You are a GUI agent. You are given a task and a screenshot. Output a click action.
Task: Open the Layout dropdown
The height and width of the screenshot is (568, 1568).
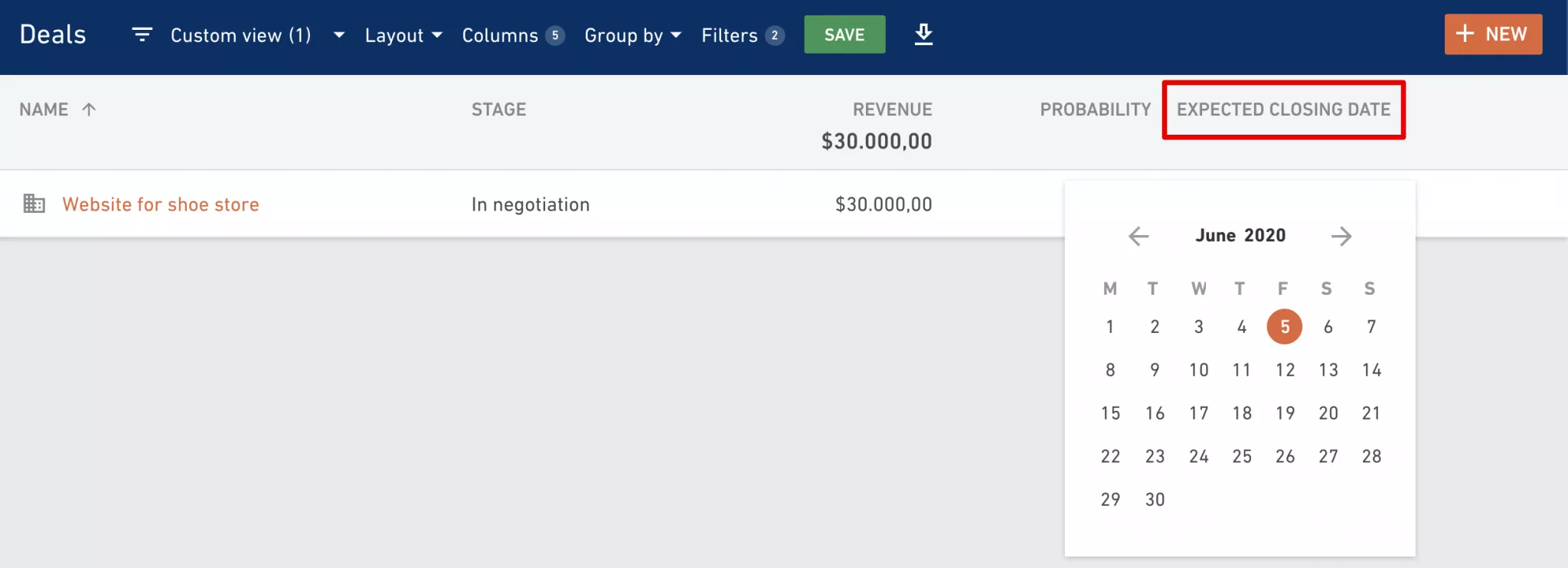403,35
